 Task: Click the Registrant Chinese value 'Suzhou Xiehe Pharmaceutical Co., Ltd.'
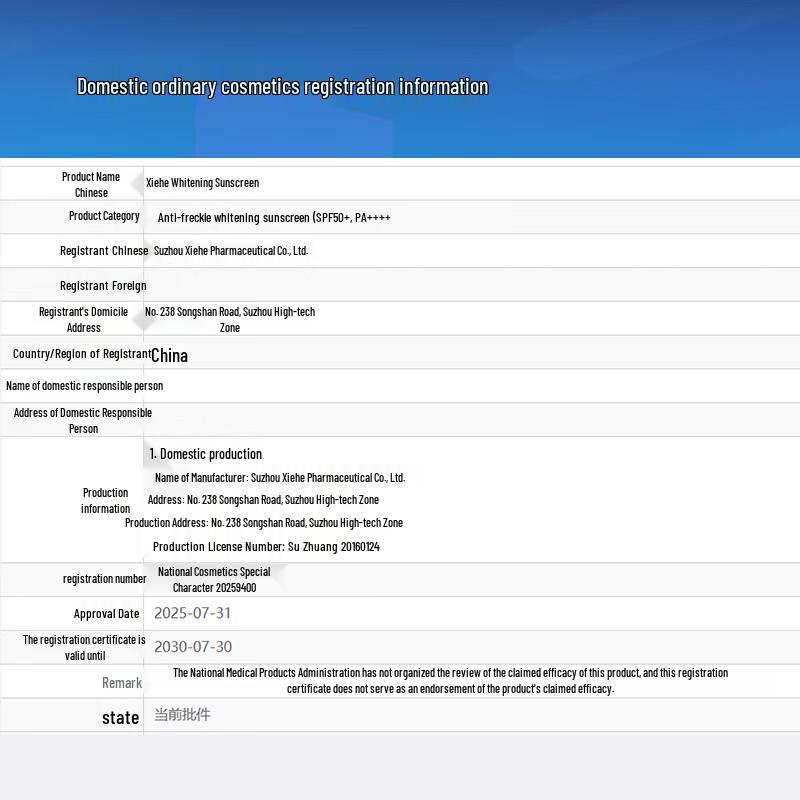[x=231, y=251]
